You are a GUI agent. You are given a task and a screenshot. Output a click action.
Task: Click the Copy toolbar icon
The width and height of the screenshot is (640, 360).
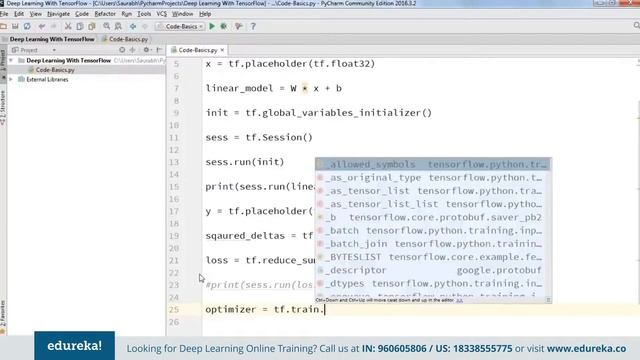pos(80,26)
